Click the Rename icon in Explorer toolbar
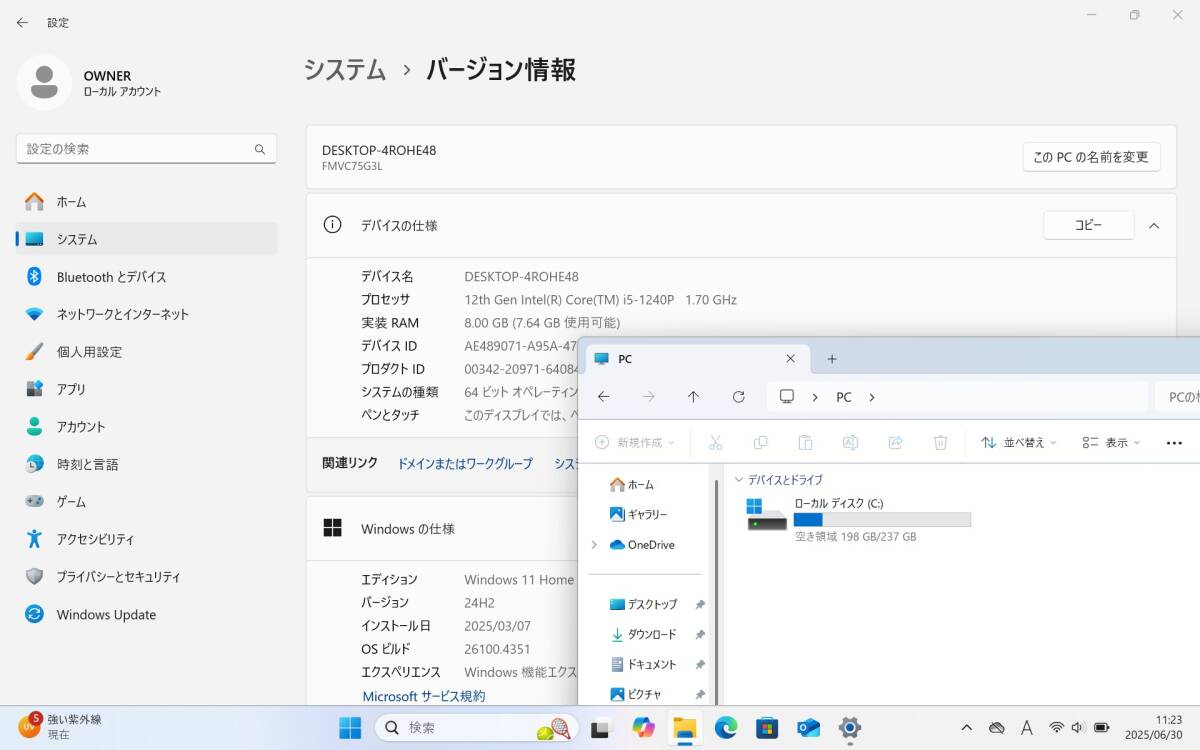Viewport: 1200px width, 750px height. pyautogui.click(x=850, y=442)
